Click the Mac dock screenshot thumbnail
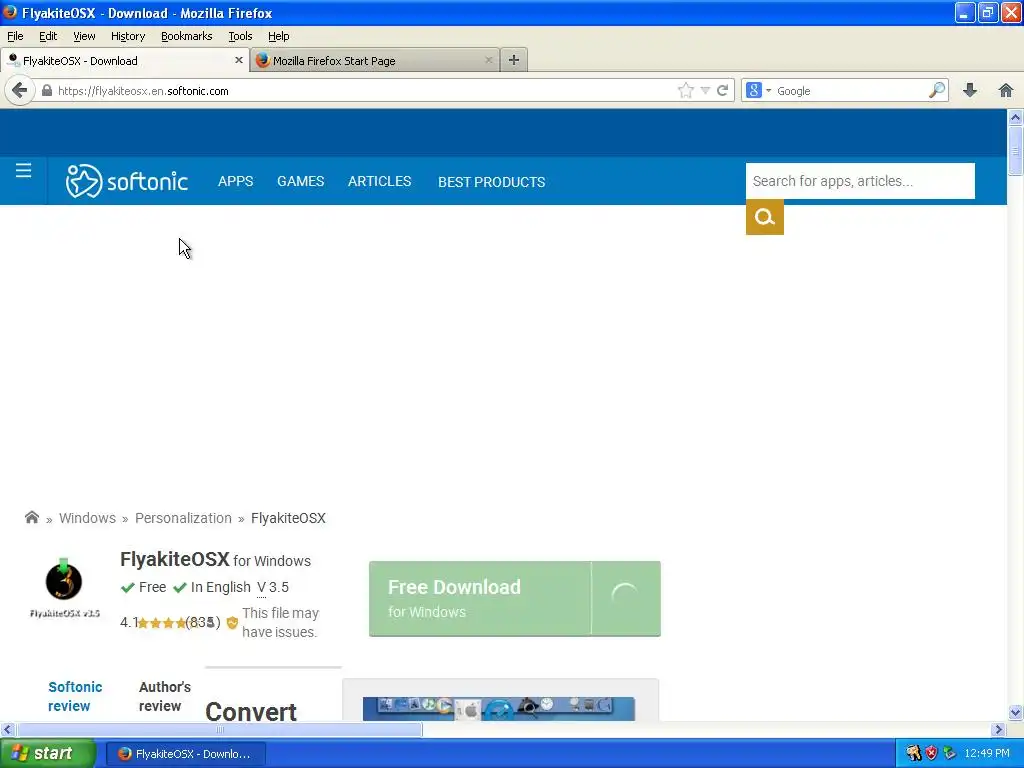The width and height of the screenshot is (1024, 768). point(499,709)
